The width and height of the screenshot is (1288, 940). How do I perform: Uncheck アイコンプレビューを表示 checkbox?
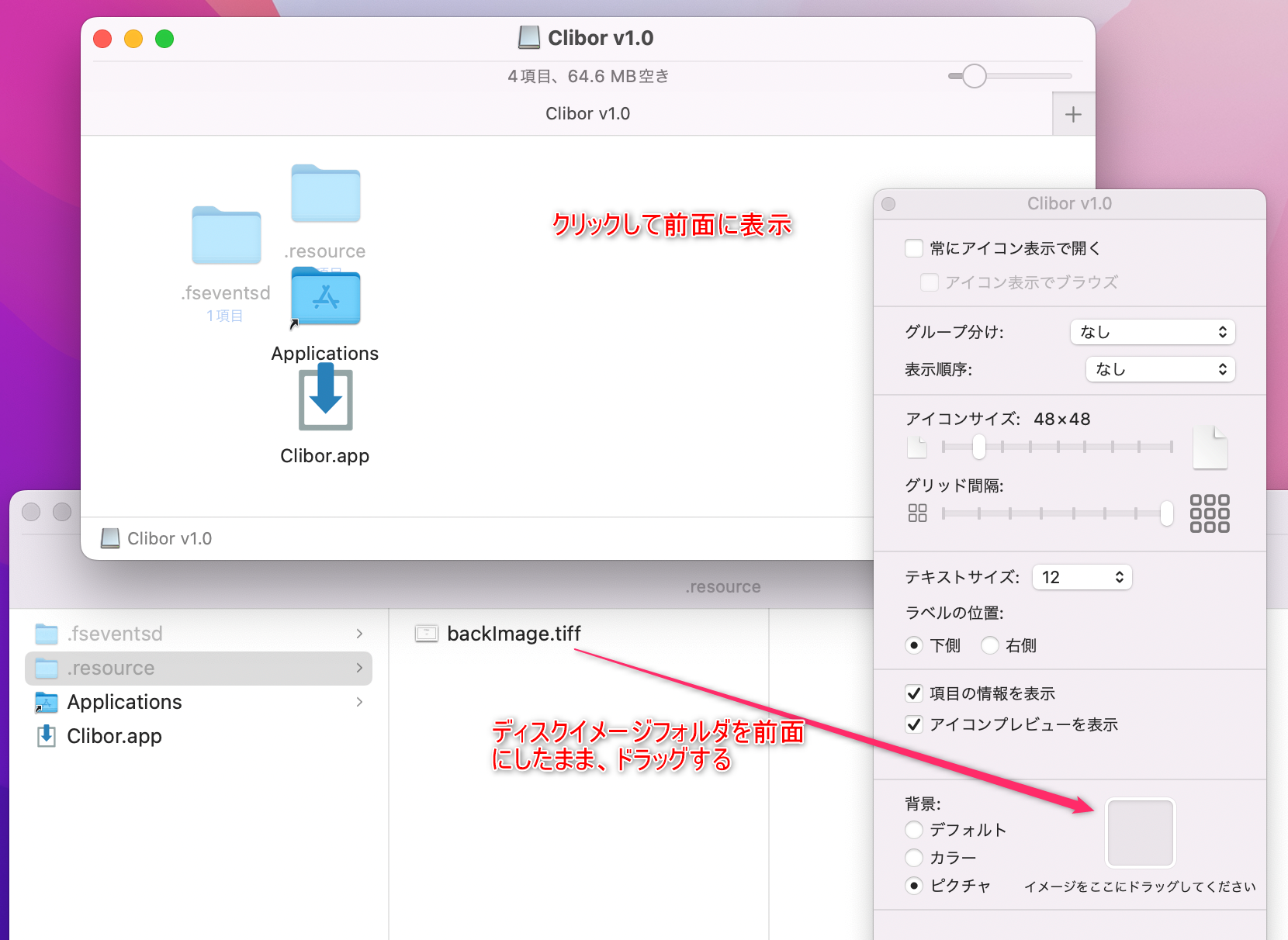914,724
